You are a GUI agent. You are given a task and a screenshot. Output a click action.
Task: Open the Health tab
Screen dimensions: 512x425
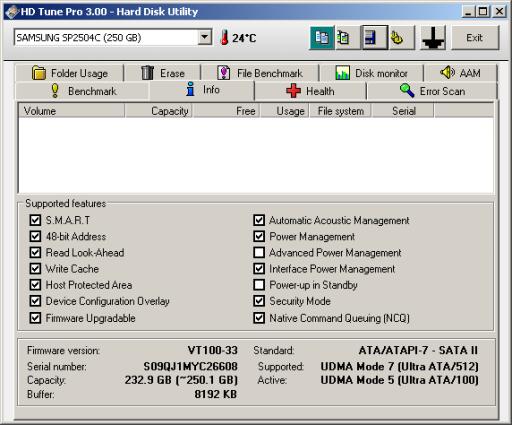[310, 91]
